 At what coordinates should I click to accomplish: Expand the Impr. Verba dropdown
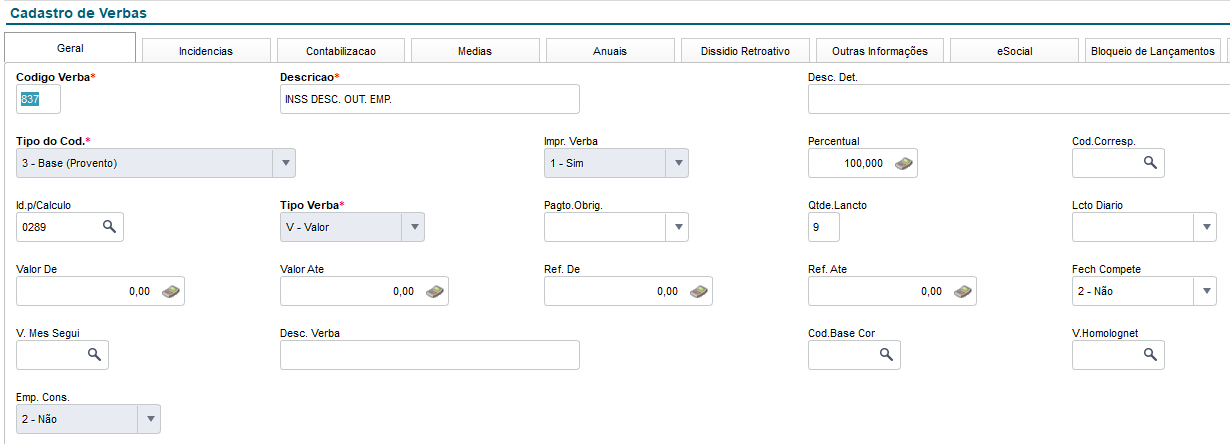click(x=677, y=163)
